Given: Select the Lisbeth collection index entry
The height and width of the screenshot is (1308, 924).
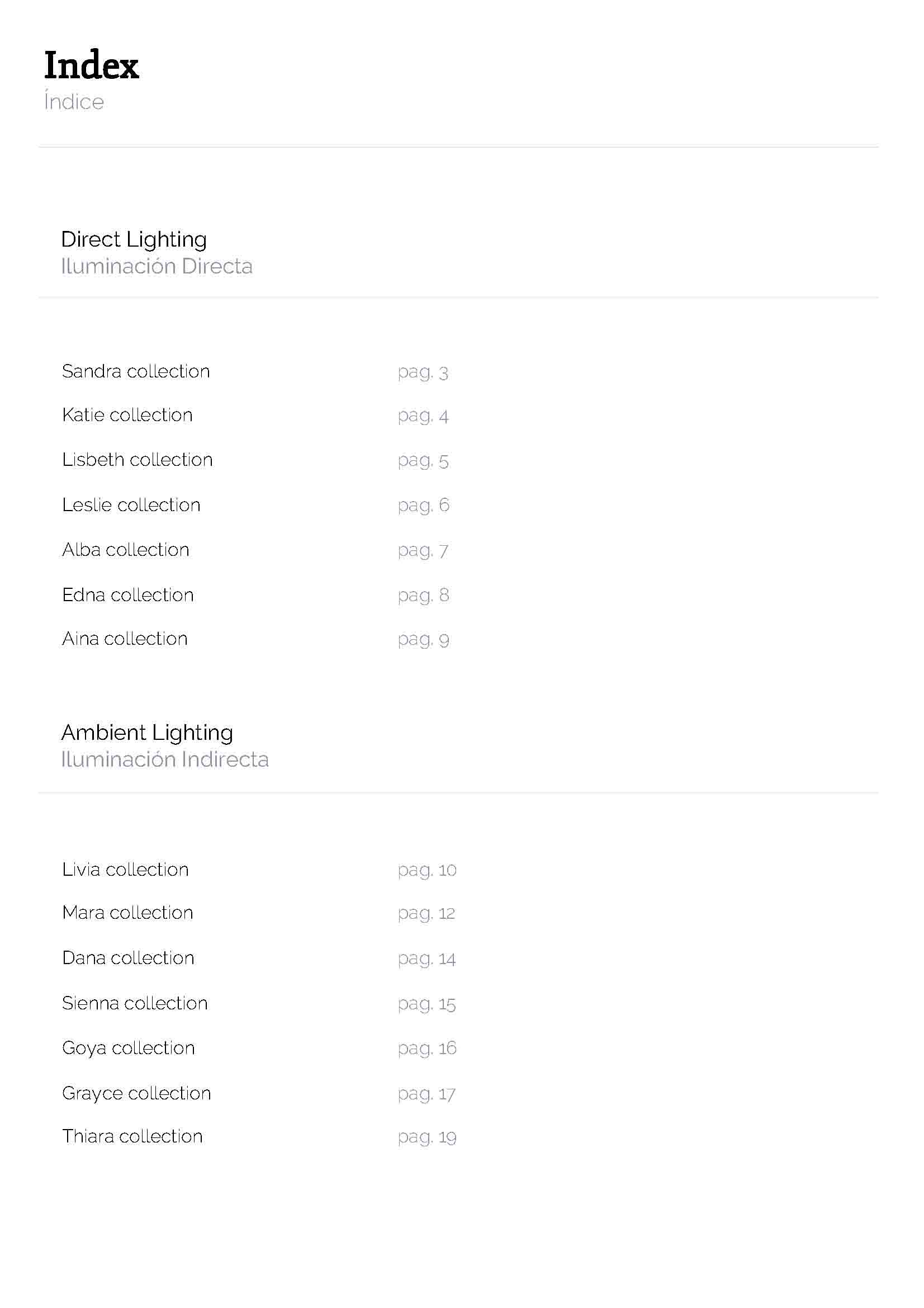Looking at the screenshot, I should tap(137, 460).
